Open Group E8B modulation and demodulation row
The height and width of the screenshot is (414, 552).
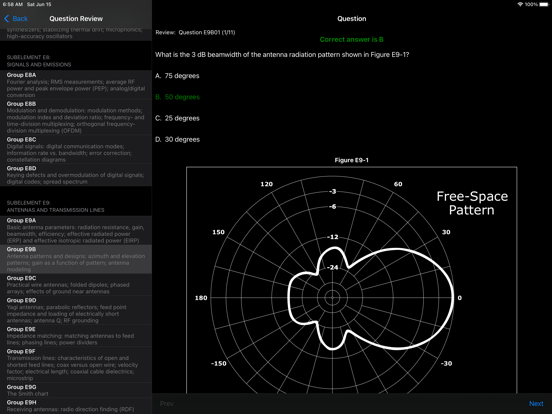point(76,117)
